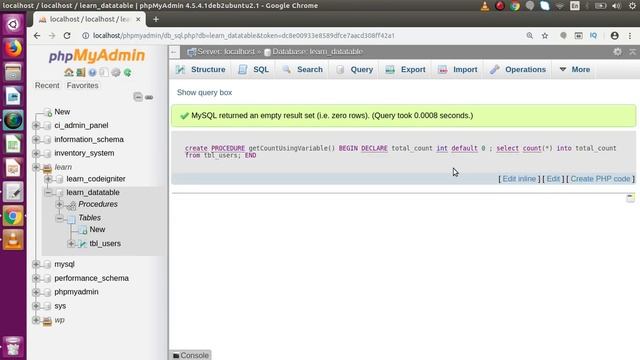Launch Firefox from the Ubuntu dock

13,49
